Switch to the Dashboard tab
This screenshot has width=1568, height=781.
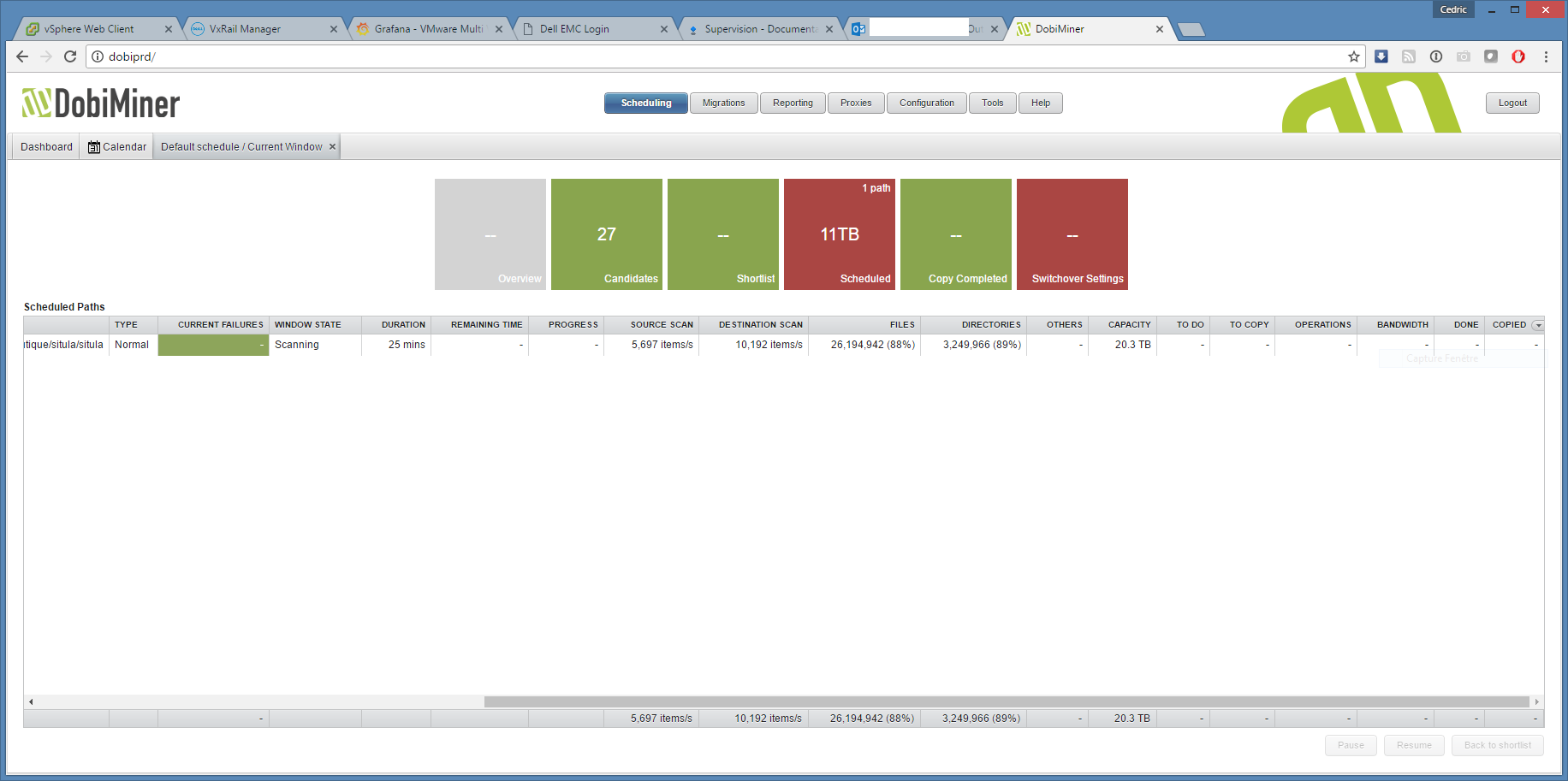click(x=46, y=146)
